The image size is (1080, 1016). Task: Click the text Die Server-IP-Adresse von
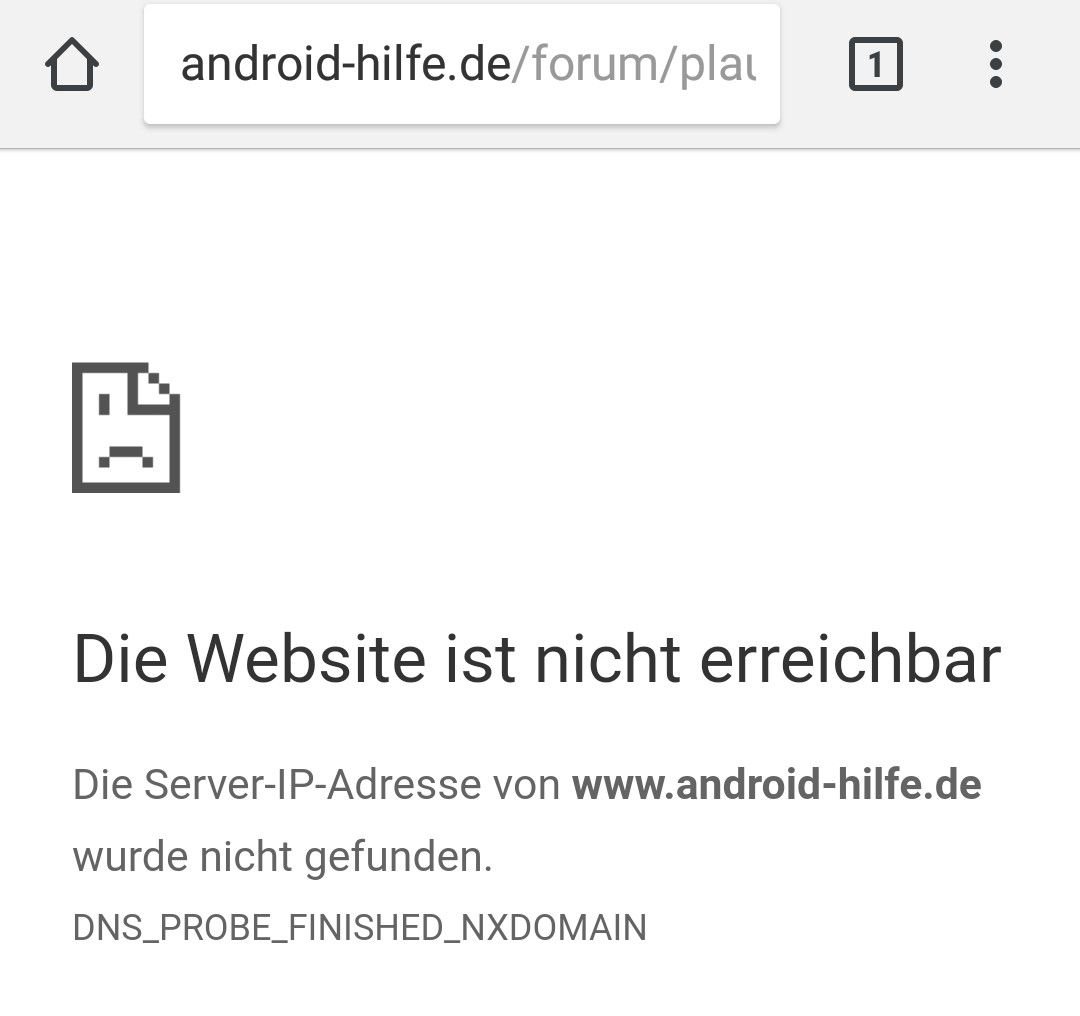tap(316, 785)
